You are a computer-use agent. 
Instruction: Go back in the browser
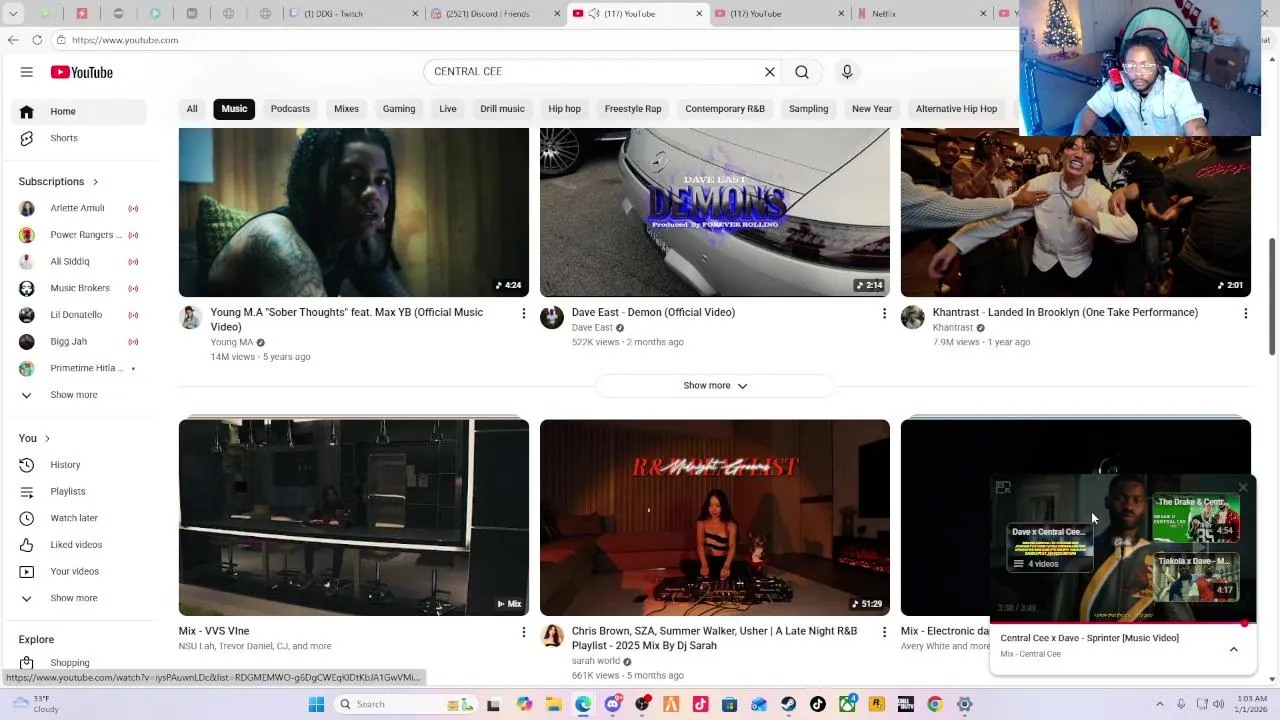click(x=13, y=40)
